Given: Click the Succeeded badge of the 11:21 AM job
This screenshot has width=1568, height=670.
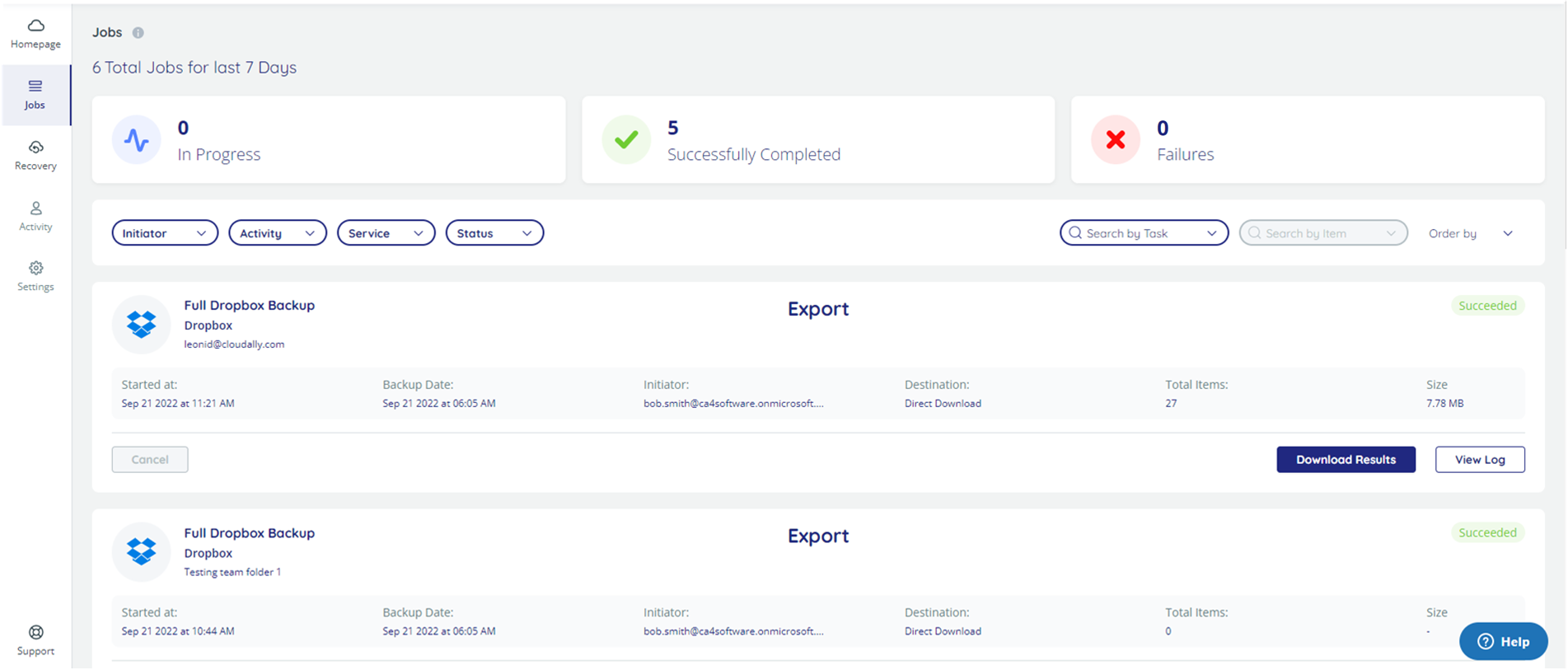Looking at the screenshot, I should [1487, 306].
